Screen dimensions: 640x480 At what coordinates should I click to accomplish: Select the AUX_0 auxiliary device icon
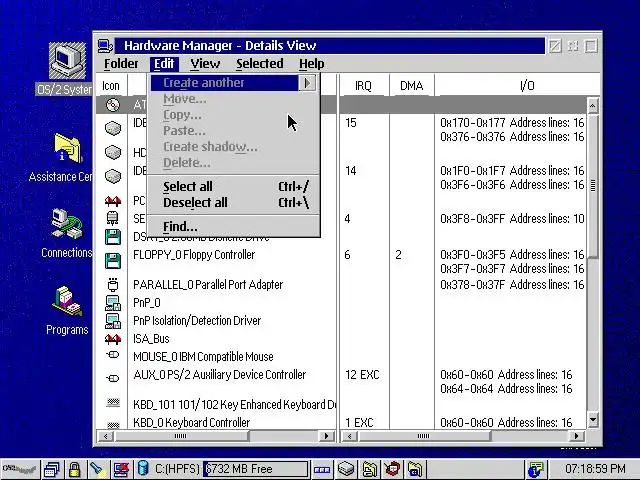pos(113,378)
